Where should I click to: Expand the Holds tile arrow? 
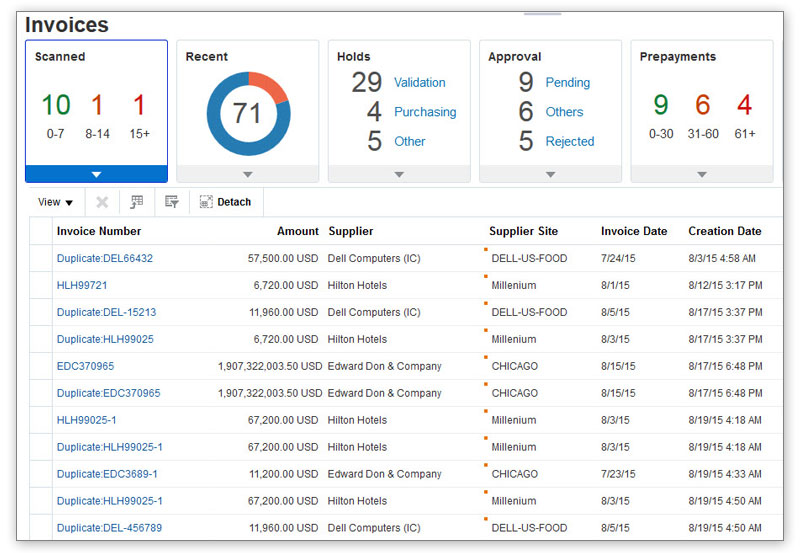coord(399,174)
